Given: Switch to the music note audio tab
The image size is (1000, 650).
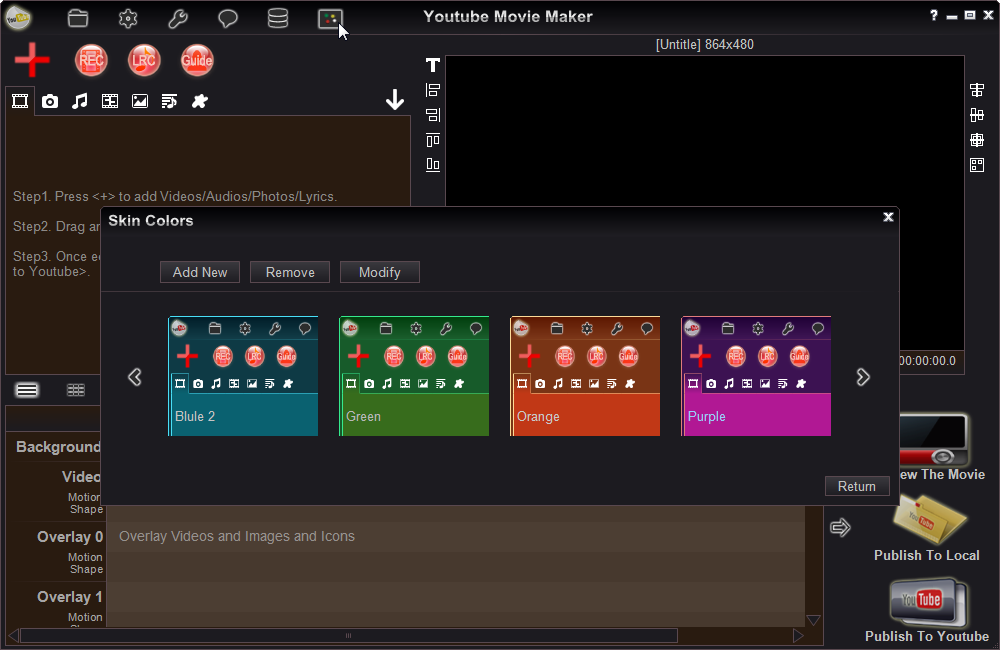Looking at the screenshot, I should [80, 101].
